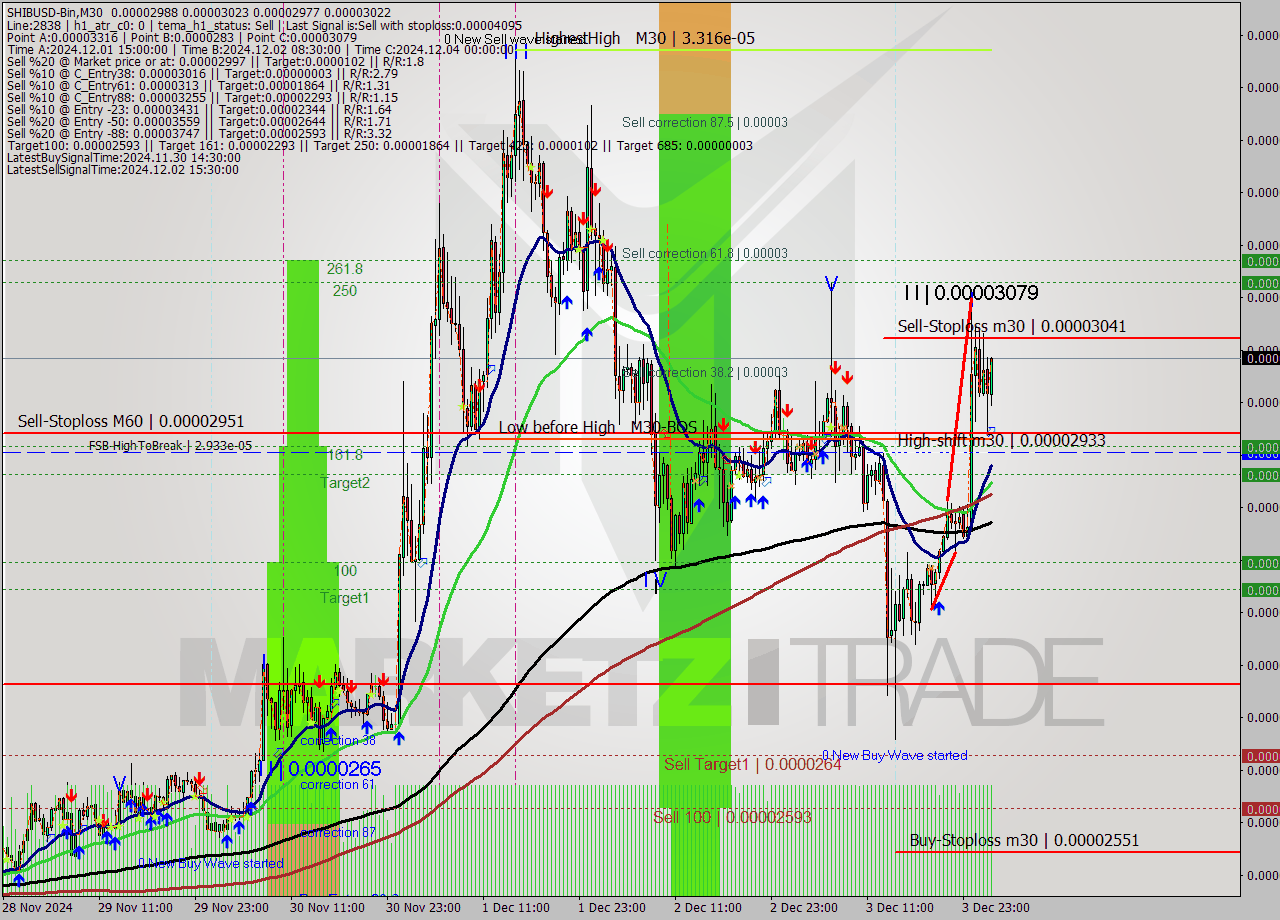
Task: Click the '161.8' Fibonacci level label
Action: click(345, 454)
